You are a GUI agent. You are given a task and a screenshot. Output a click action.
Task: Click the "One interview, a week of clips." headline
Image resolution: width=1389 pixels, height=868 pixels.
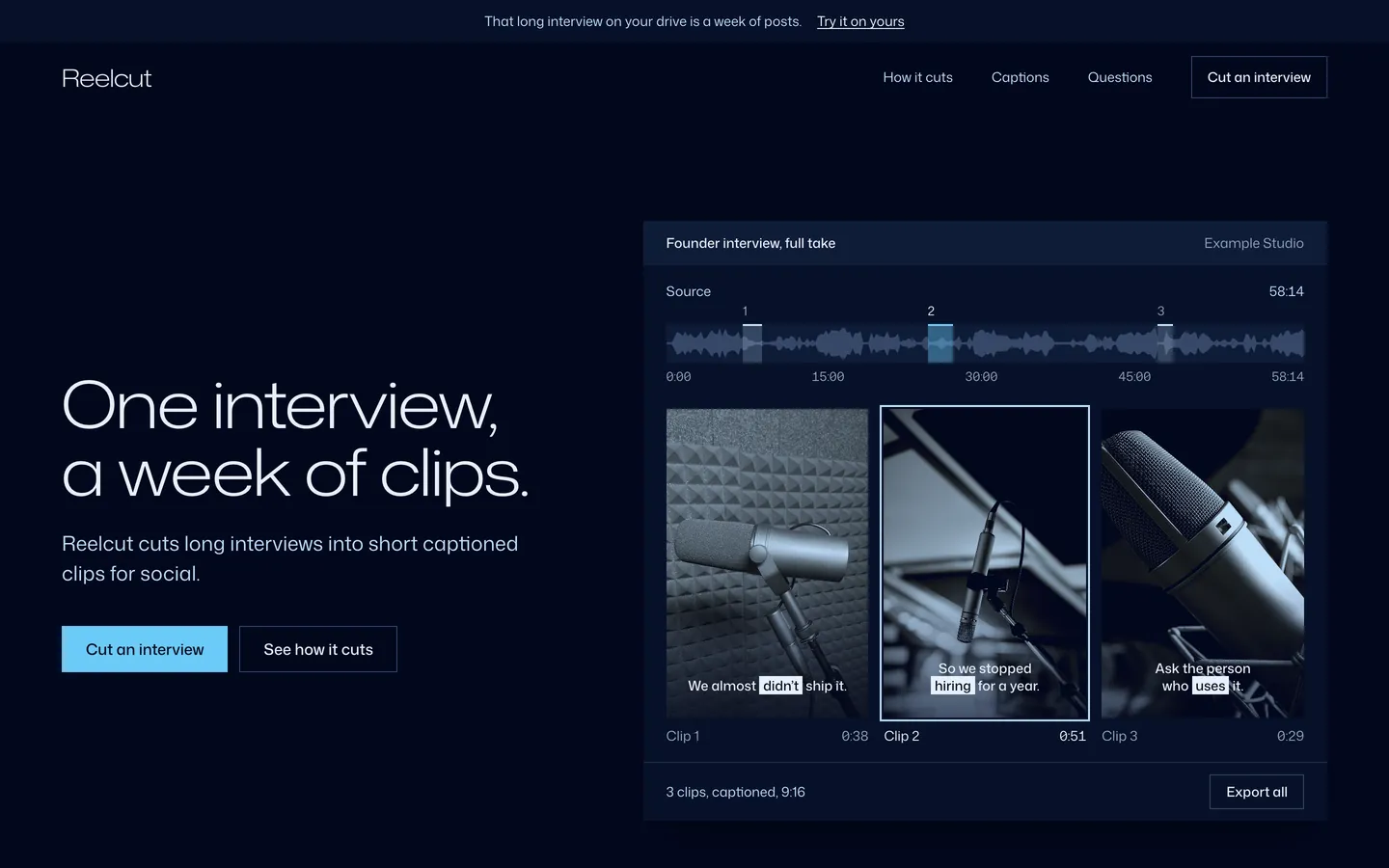[x=295, y=439]
